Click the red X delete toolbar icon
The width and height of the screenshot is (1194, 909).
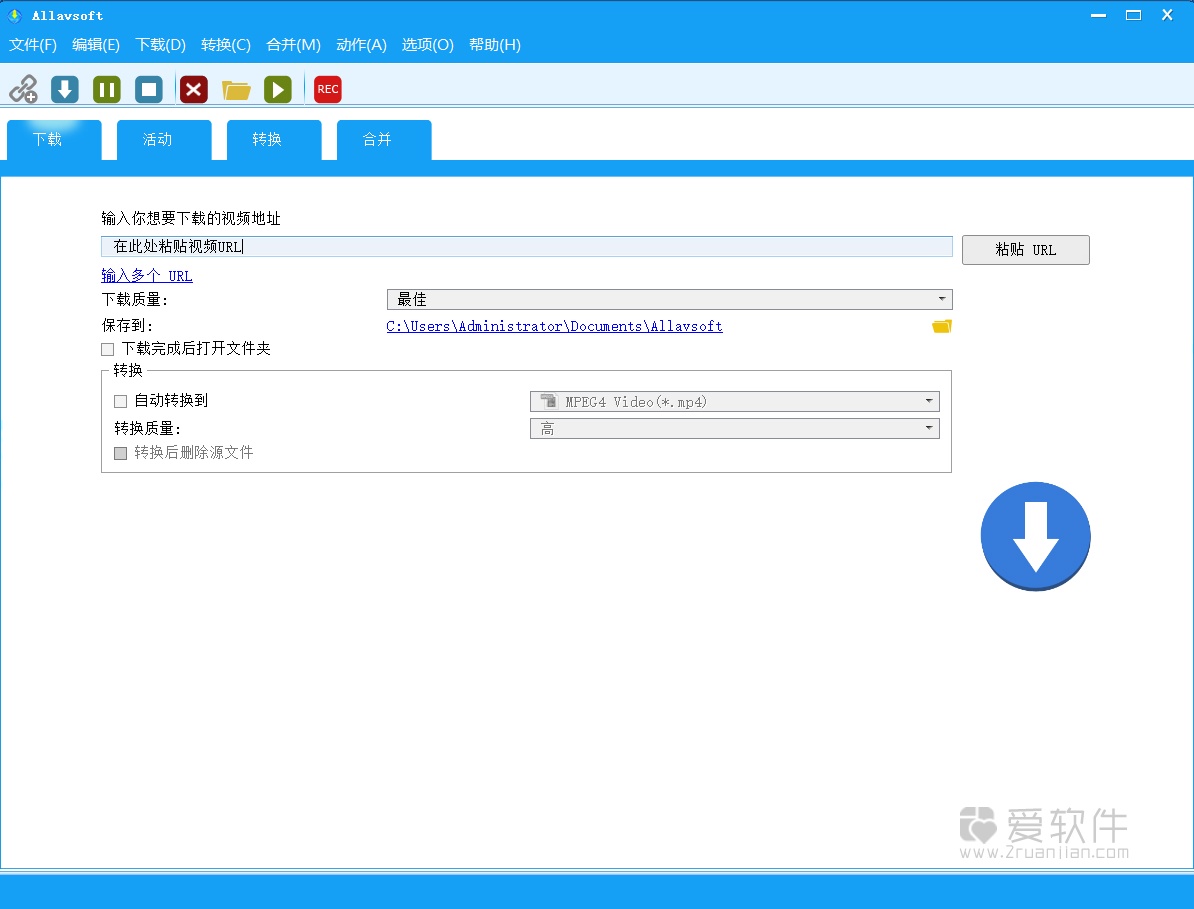(194, 89)
